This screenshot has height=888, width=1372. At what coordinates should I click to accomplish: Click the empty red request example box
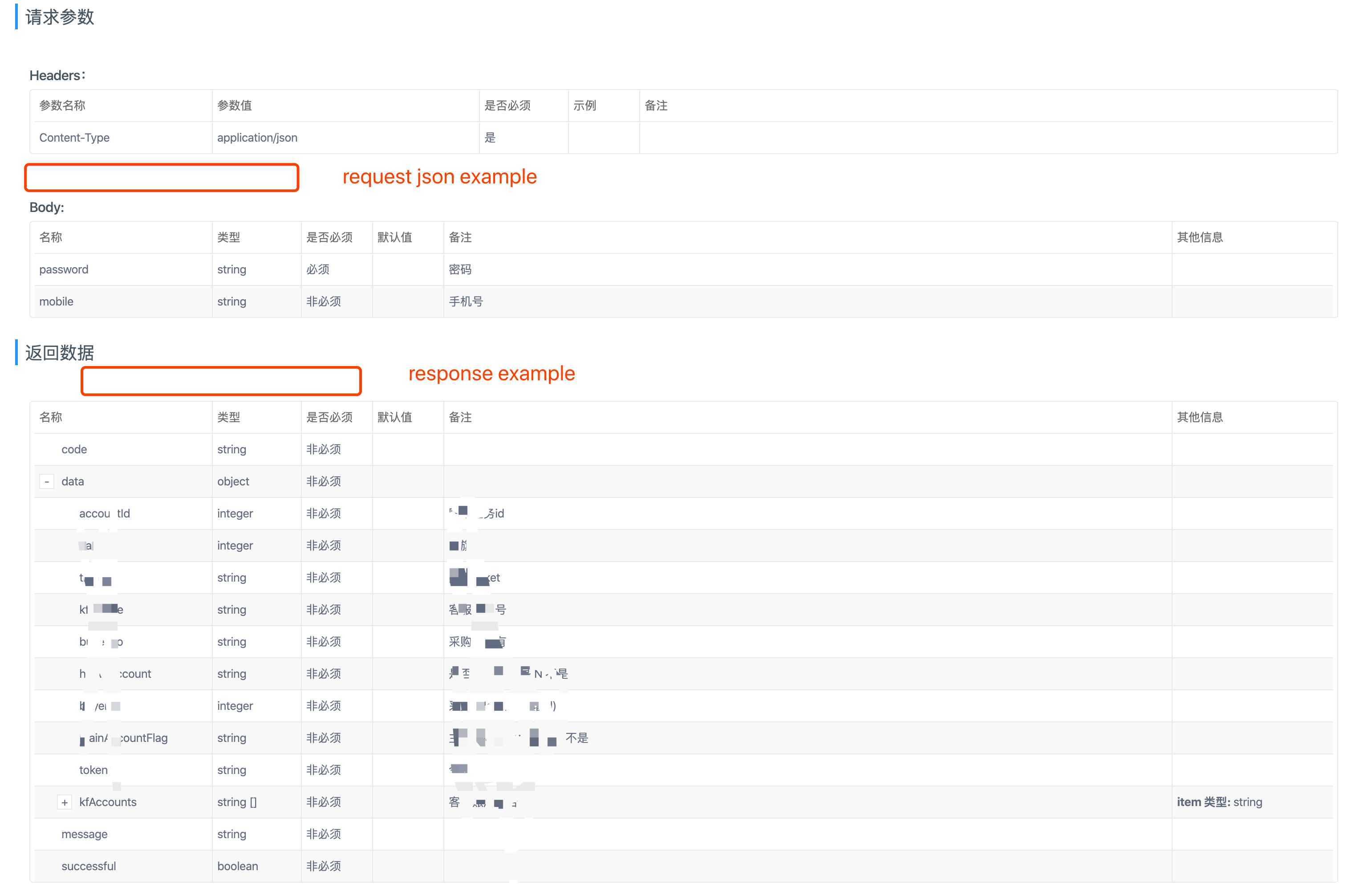pos(161,178)
